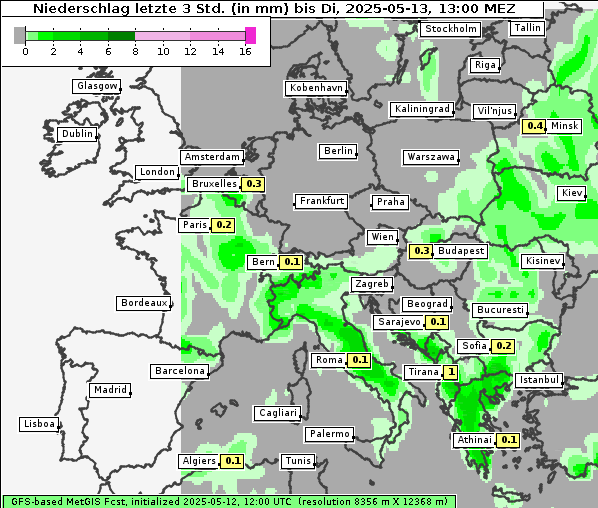Select the Kisinev label
The width and height of the screenshot is (598, 508).
click(543, 261)
